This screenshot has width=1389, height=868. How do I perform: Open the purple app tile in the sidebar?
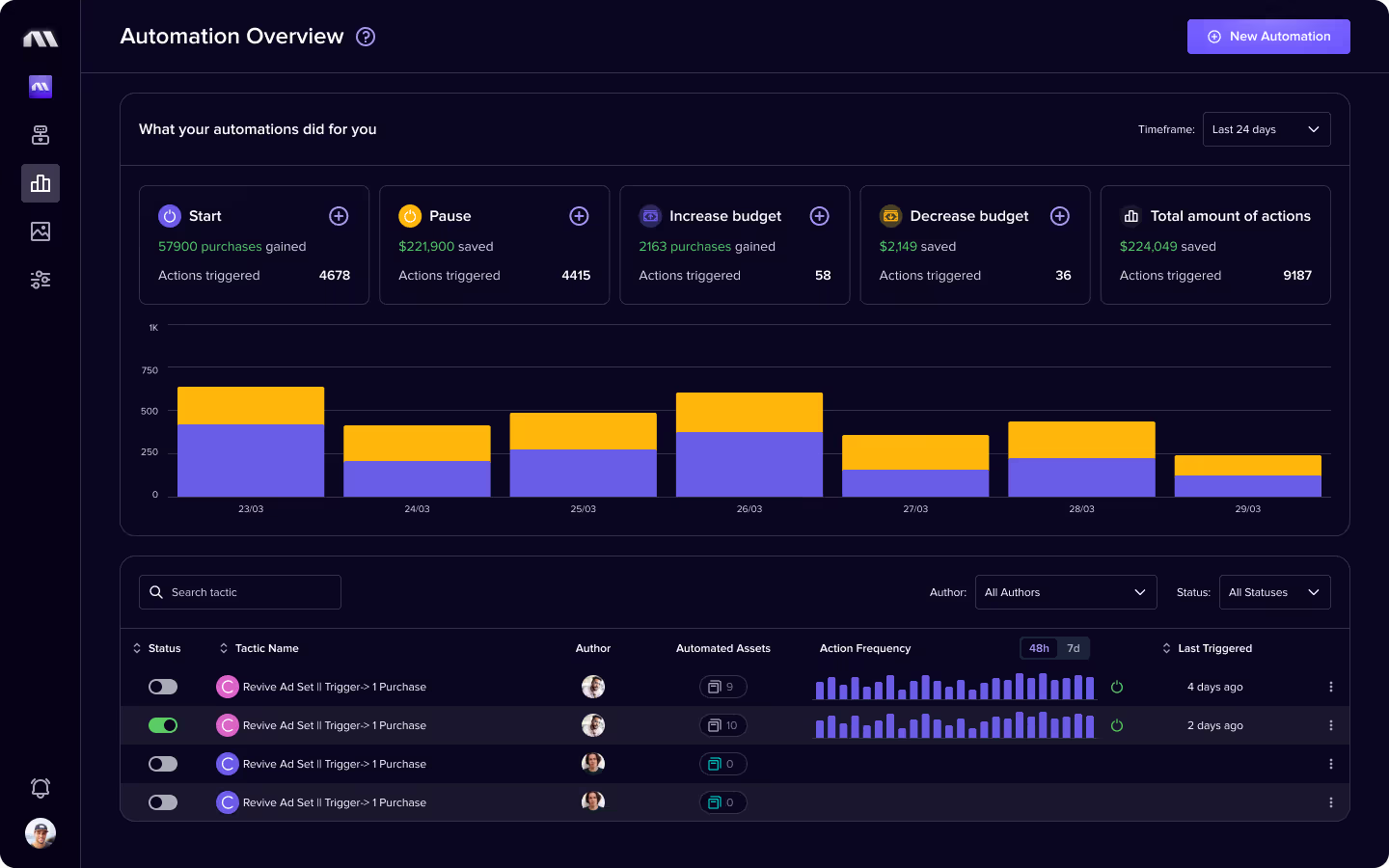pos(41,87)
